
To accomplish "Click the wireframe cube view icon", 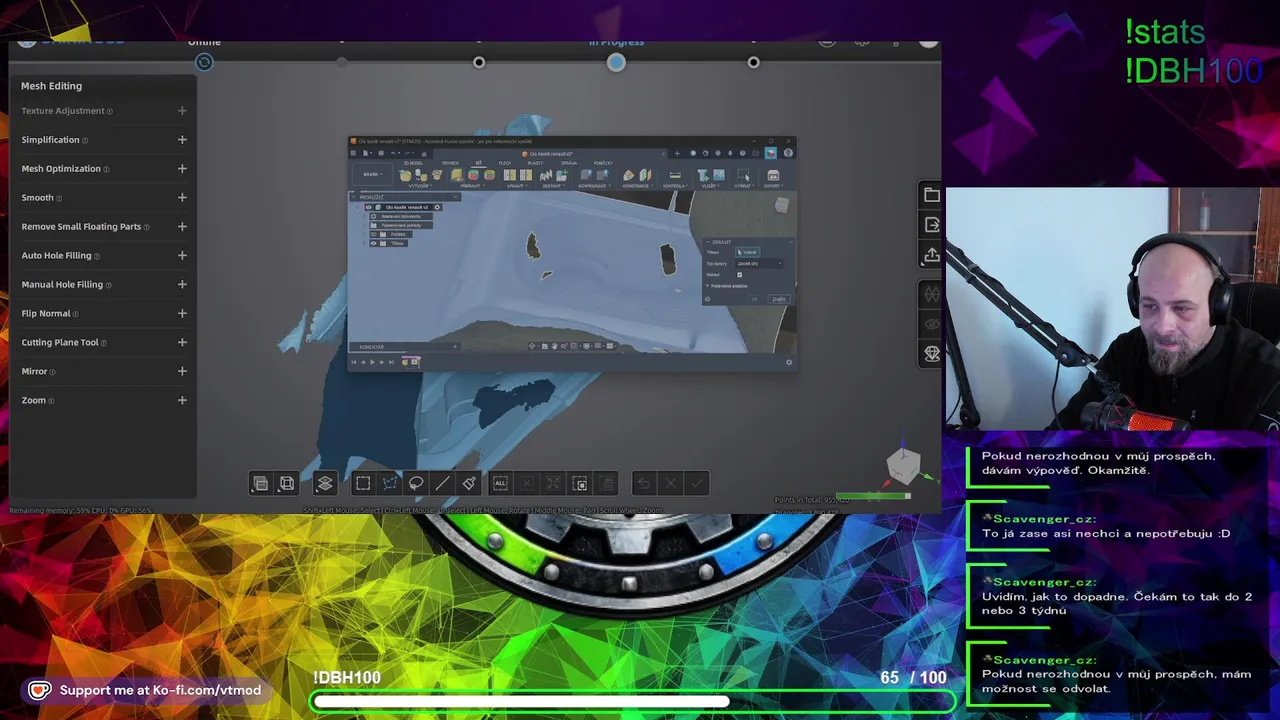I will (287, 484).
